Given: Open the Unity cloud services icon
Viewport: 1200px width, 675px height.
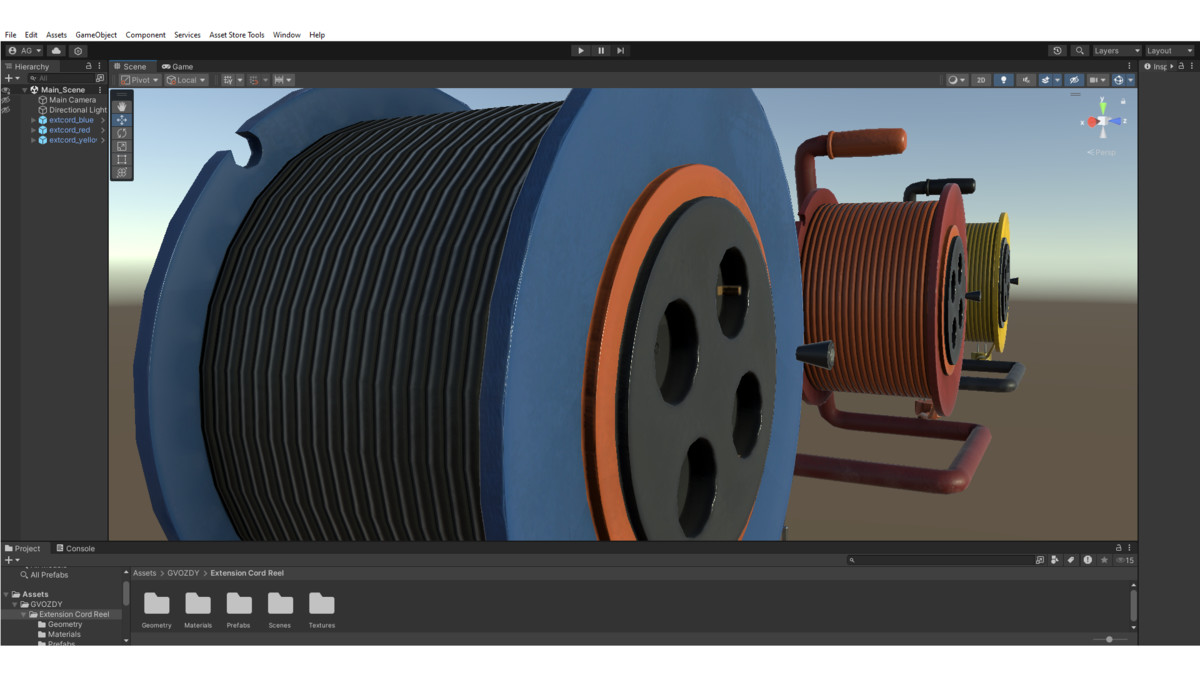Looking at the screenshot, I should [x=56, y=51].
